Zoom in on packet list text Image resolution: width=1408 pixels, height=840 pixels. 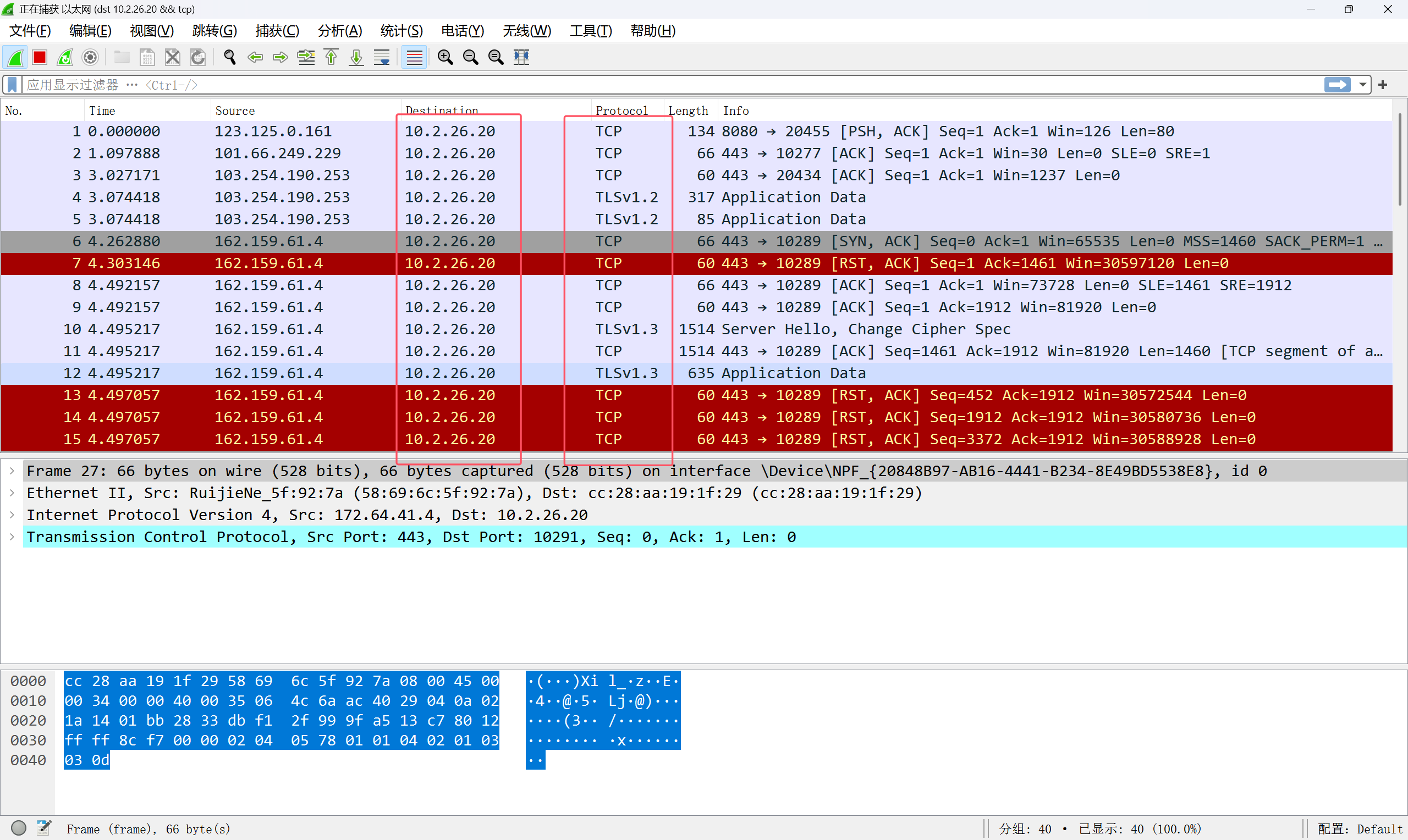click(445, 57)
